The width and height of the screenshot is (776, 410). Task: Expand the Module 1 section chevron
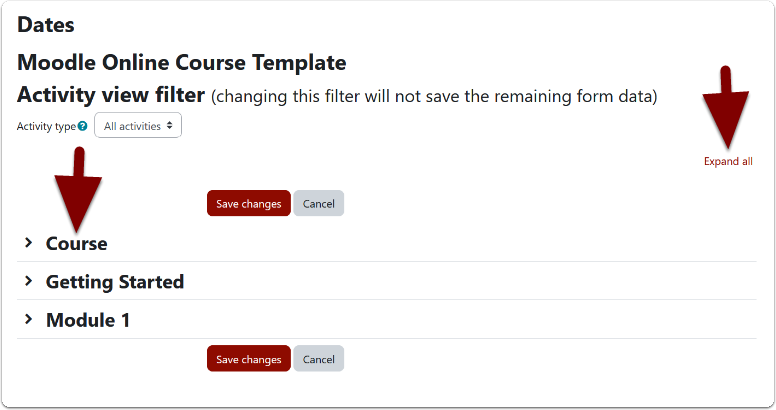(28, 320)
